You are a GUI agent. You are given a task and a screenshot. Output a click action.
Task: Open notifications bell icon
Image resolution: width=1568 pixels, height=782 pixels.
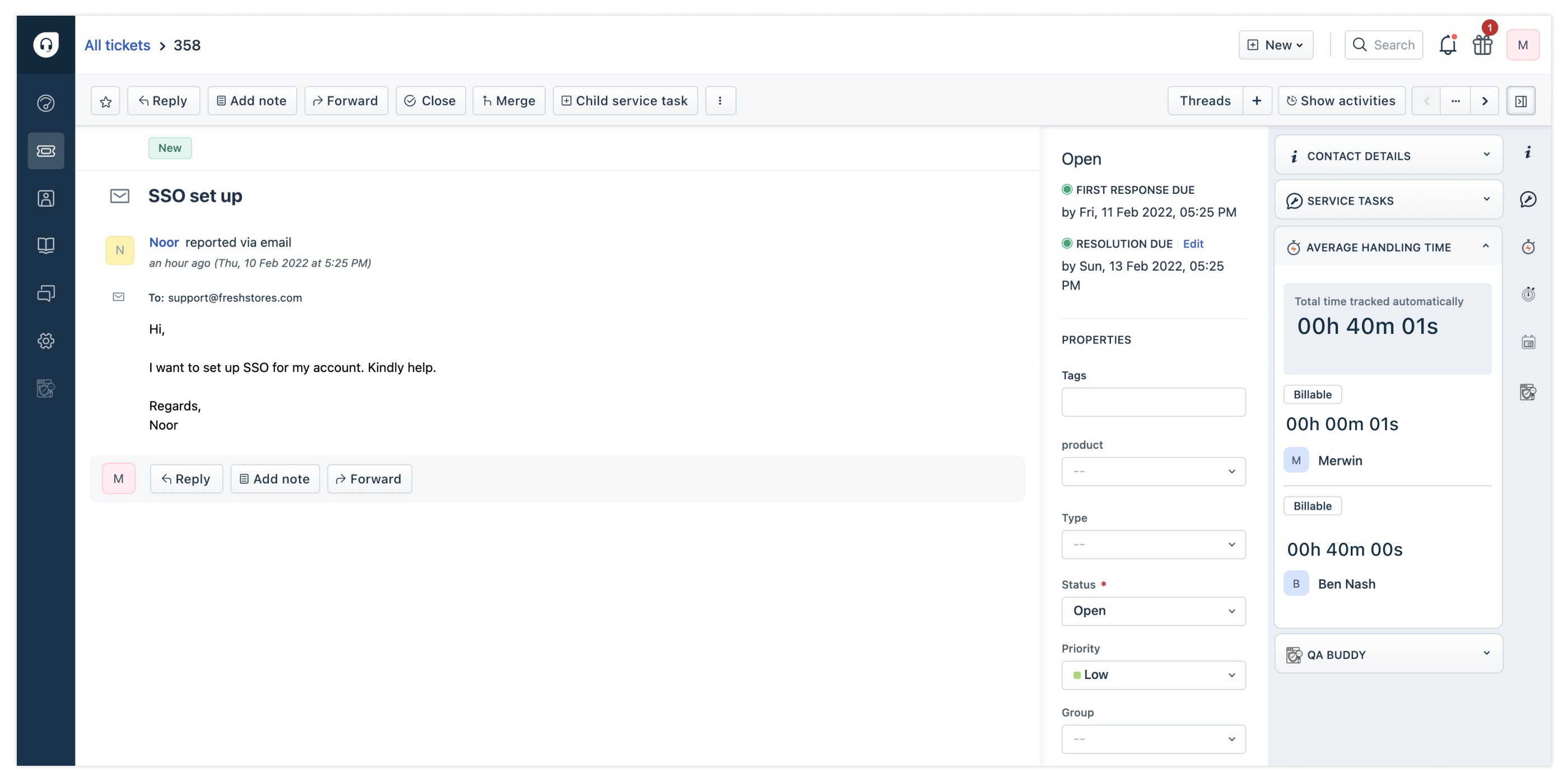1448,45
